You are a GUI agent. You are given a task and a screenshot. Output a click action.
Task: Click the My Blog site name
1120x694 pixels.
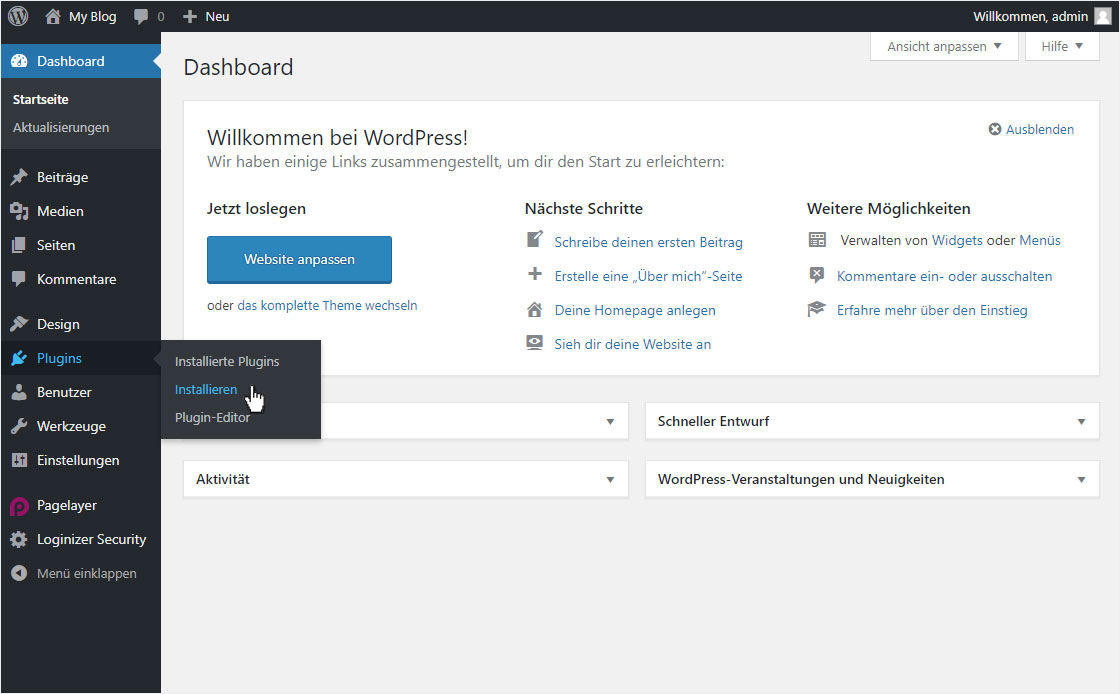[92, 16]
